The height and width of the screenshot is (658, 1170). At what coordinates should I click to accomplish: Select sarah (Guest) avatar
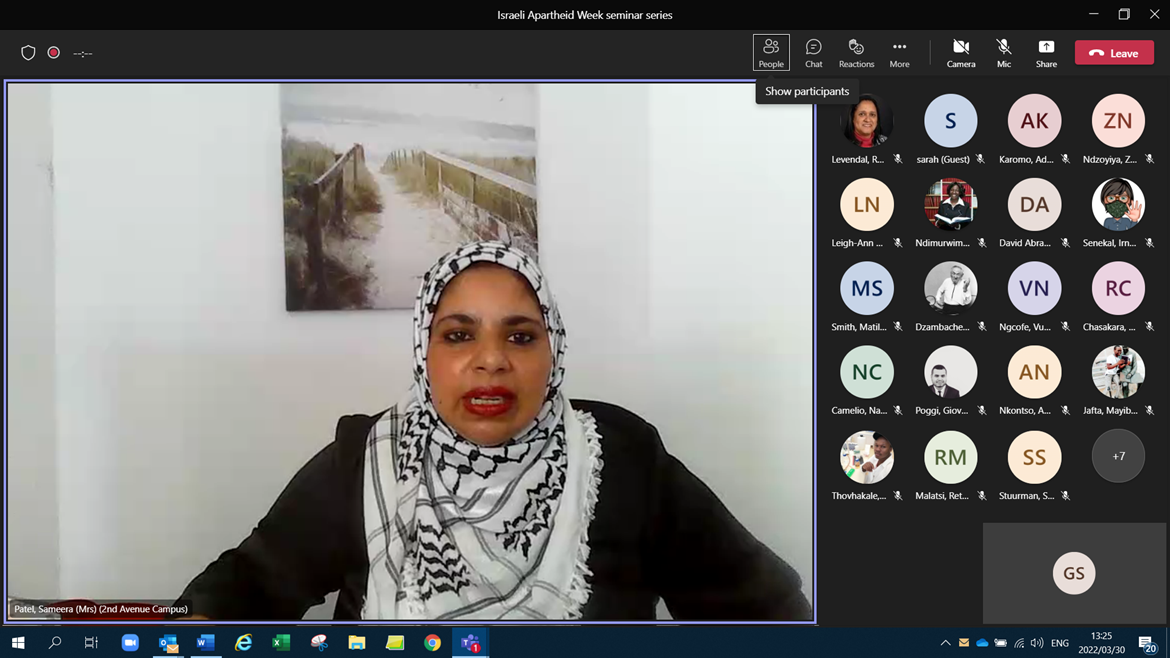point(951,120)
